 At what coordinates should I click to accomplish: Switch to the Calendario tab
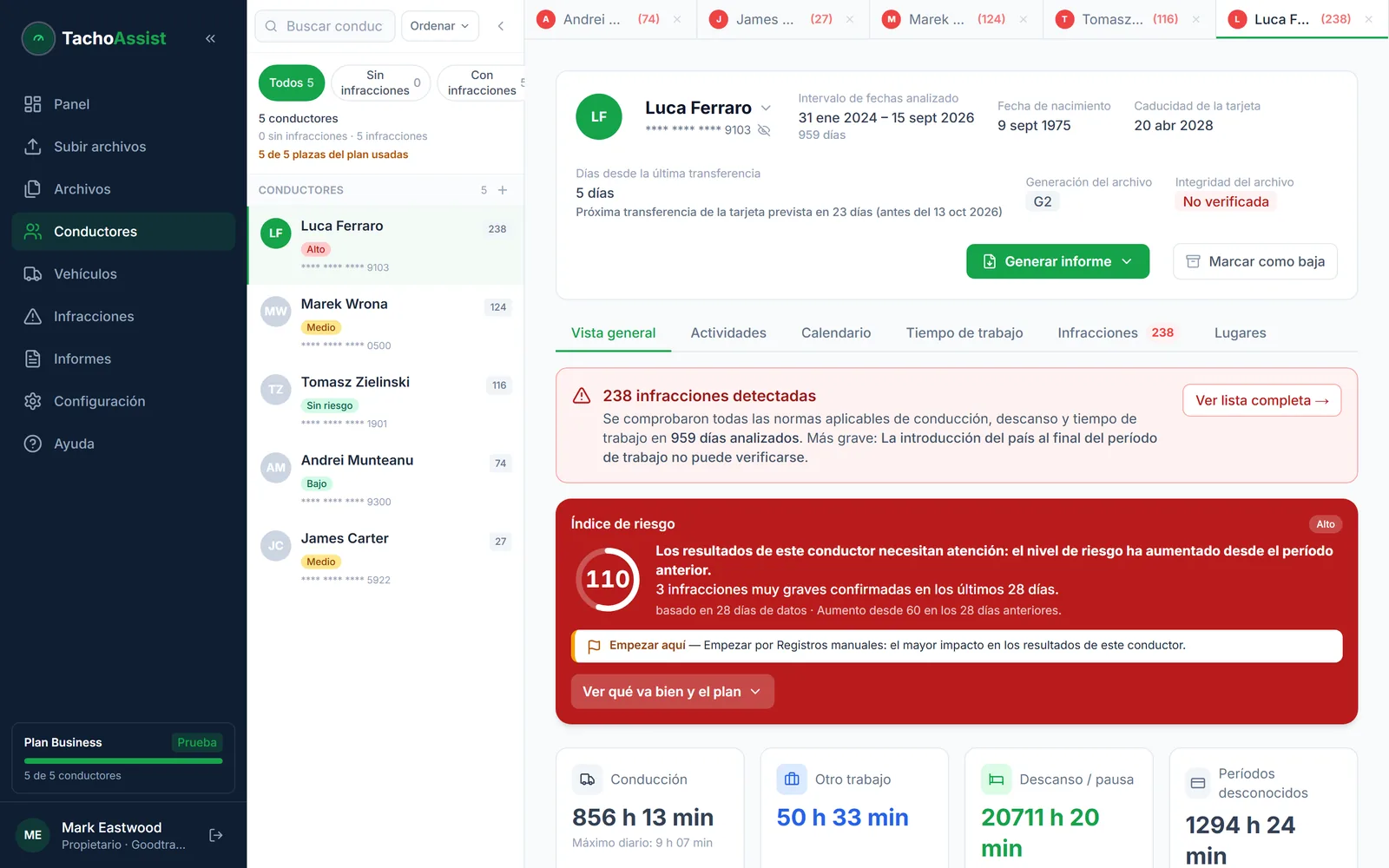836,333
